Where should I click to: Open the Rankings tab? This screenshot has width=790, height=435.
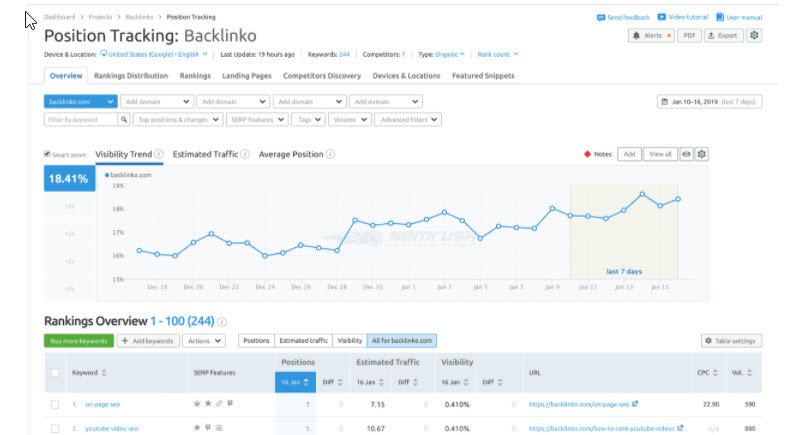click(x=195, y=76)
